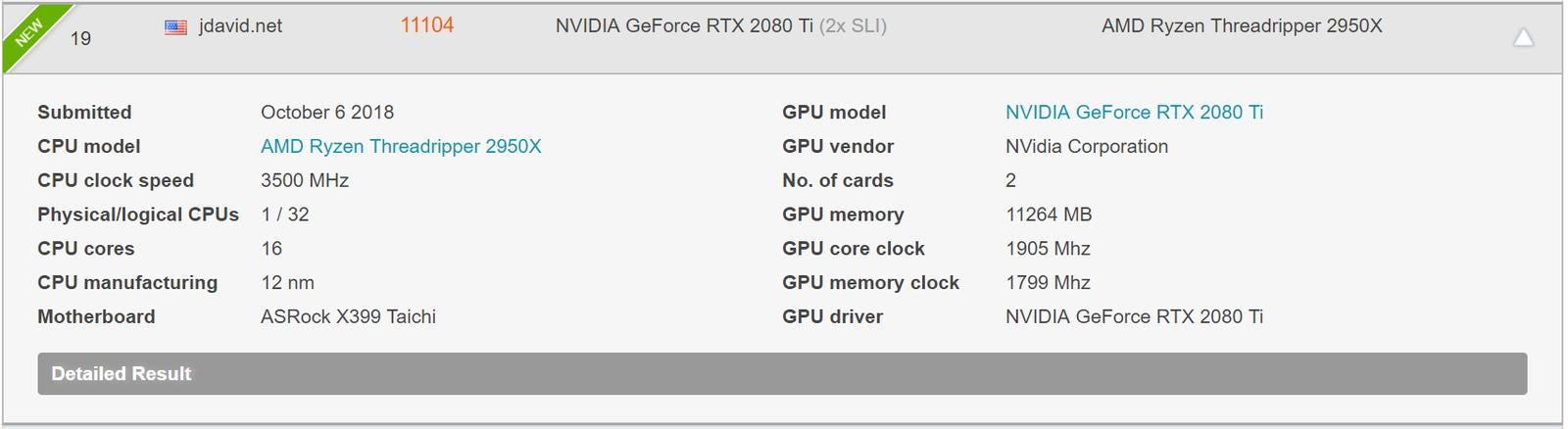1568x429 pixels.
Task: Open the NVIDIA GeForce RTX 2080 Ti GPU model link
Action: coord(1134,112)
